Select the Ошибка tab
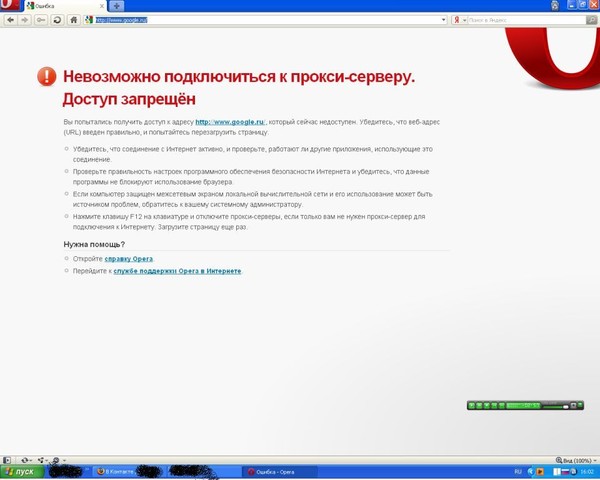The width and height of the screenshot is (600, 480). (63, 6)
